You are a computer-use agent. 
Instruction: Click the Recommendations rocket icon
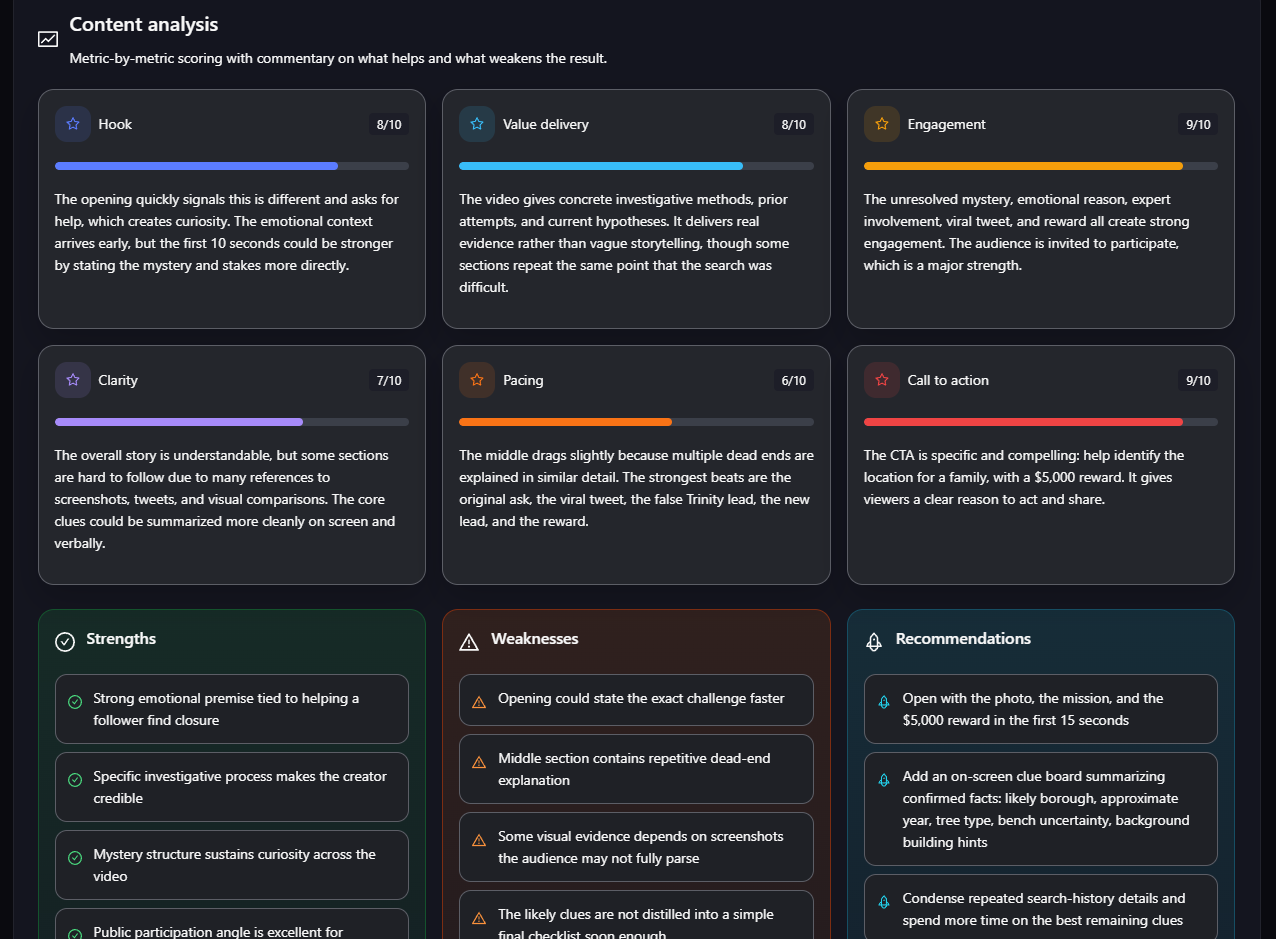(x=874, y=641)
